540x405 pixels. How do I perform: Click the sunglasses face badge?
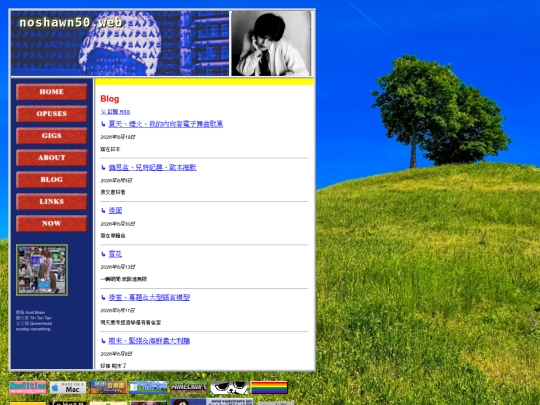[229, 388]
